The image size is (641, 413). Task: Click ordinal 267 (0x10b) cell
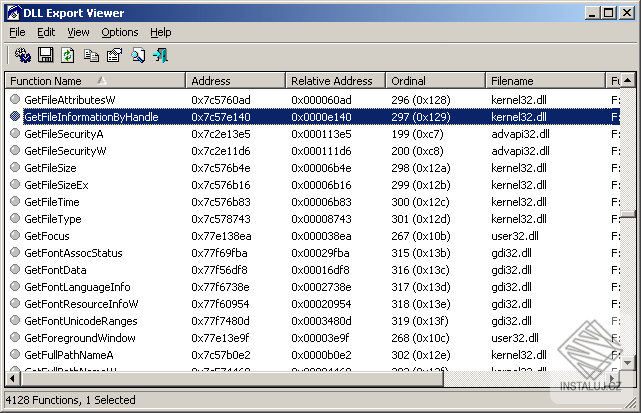pyautogui.click(x=421, y=236)
